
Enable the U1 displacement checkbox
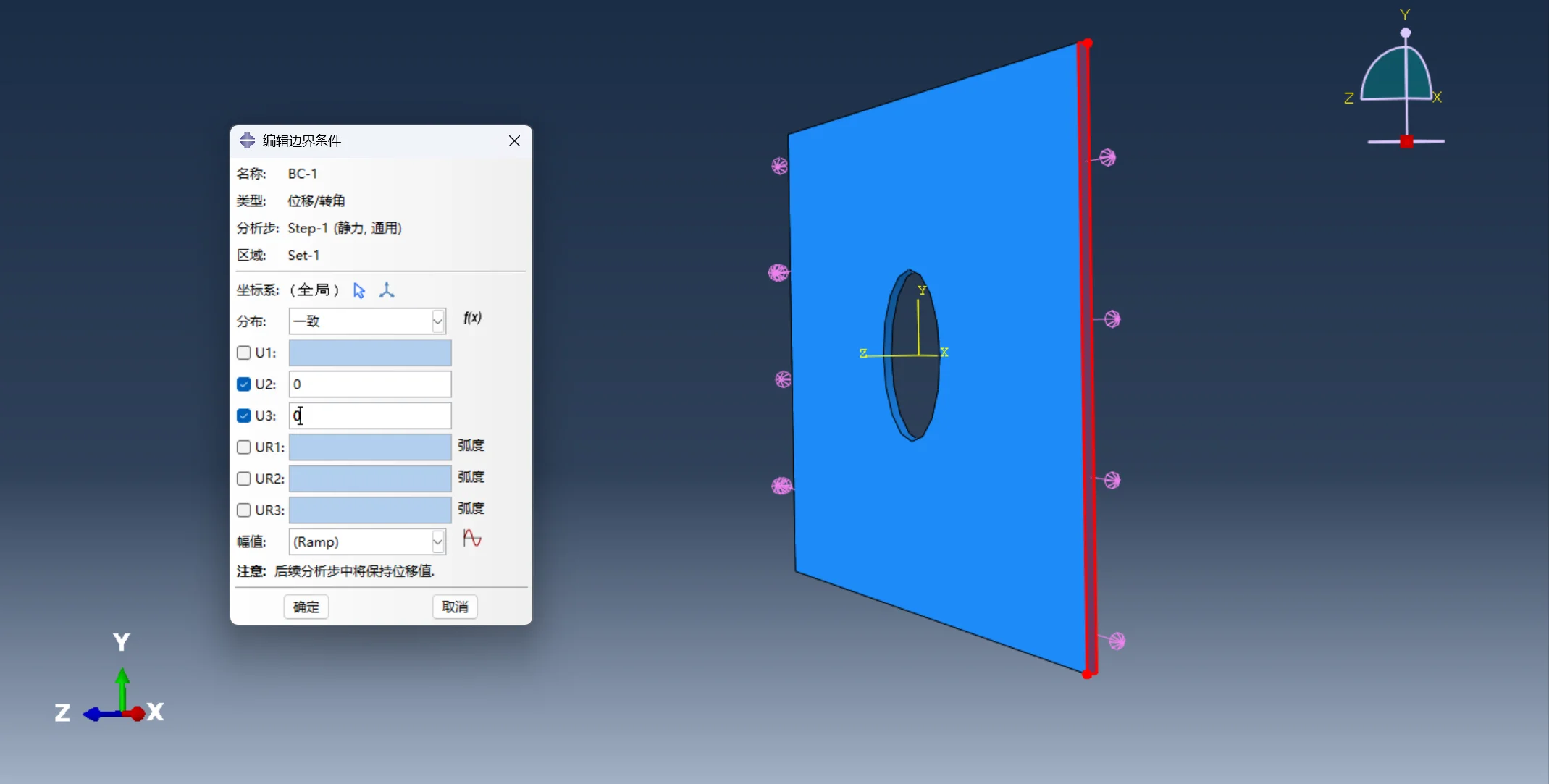[x=244, y=353]
